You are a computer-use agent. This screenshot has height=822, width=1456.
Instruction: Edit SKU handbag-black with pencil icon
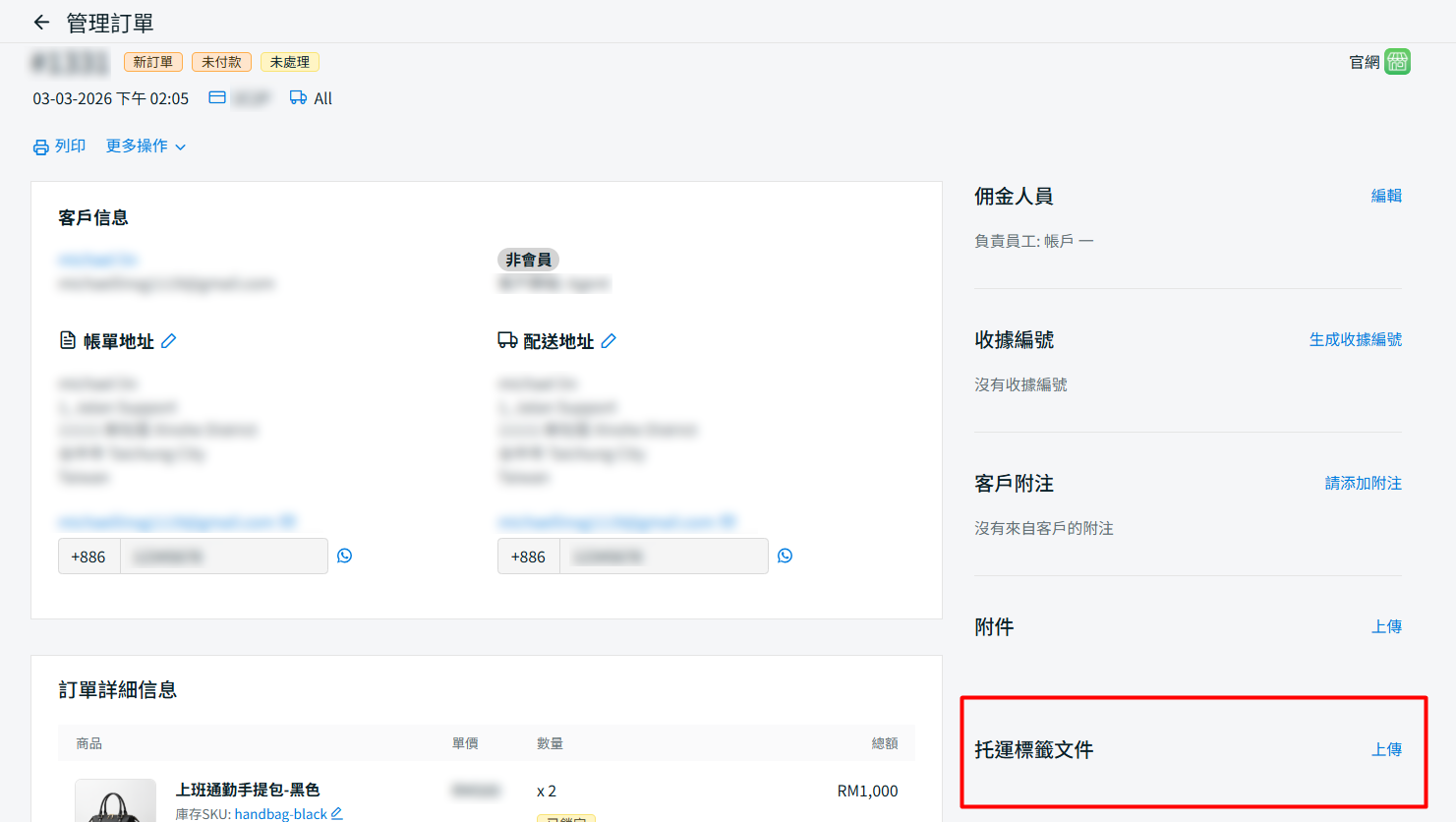point(337,813)
